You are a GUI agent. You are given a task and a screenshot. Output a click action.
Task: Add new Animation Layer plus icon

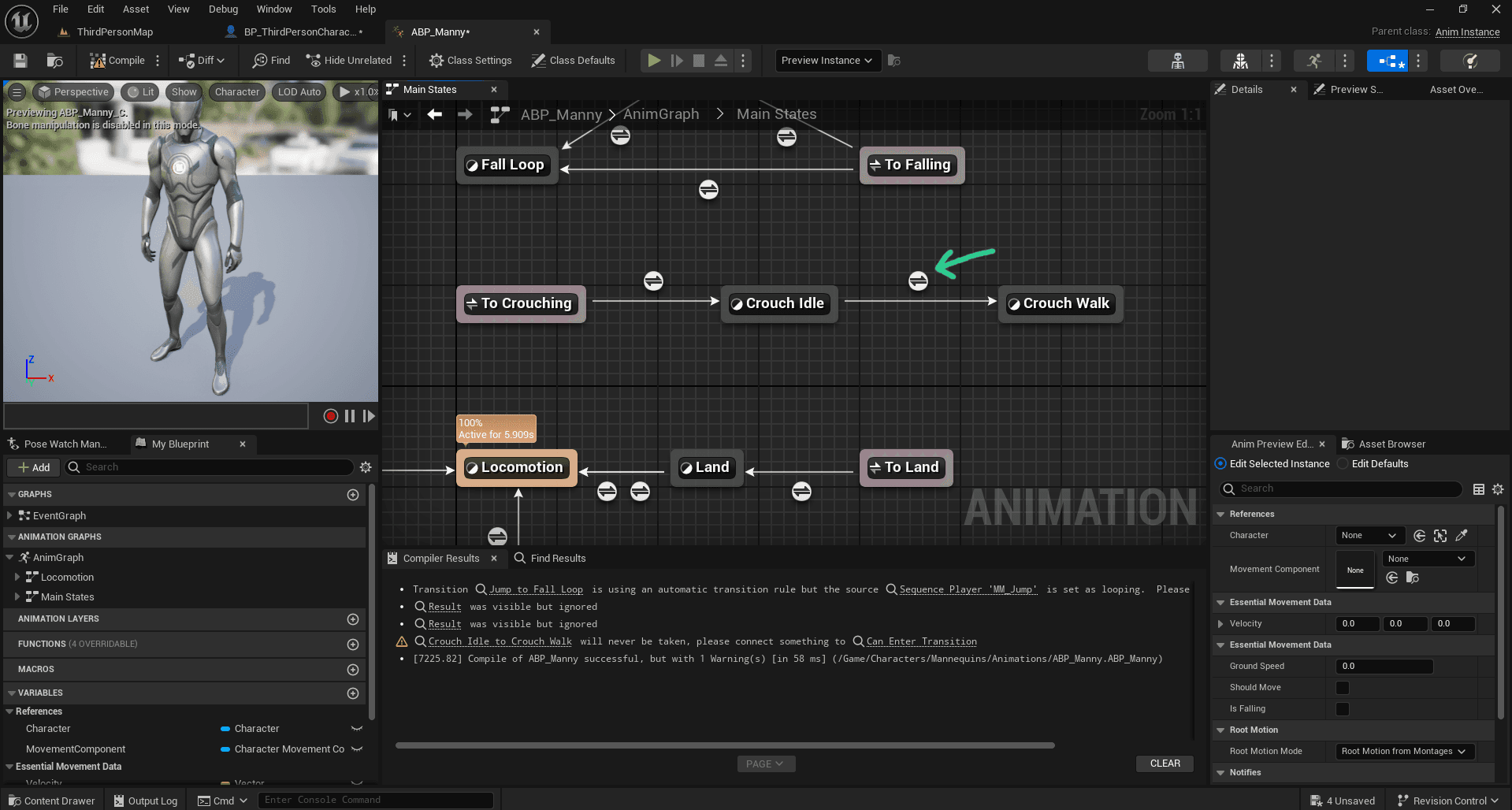pos(353,619)
